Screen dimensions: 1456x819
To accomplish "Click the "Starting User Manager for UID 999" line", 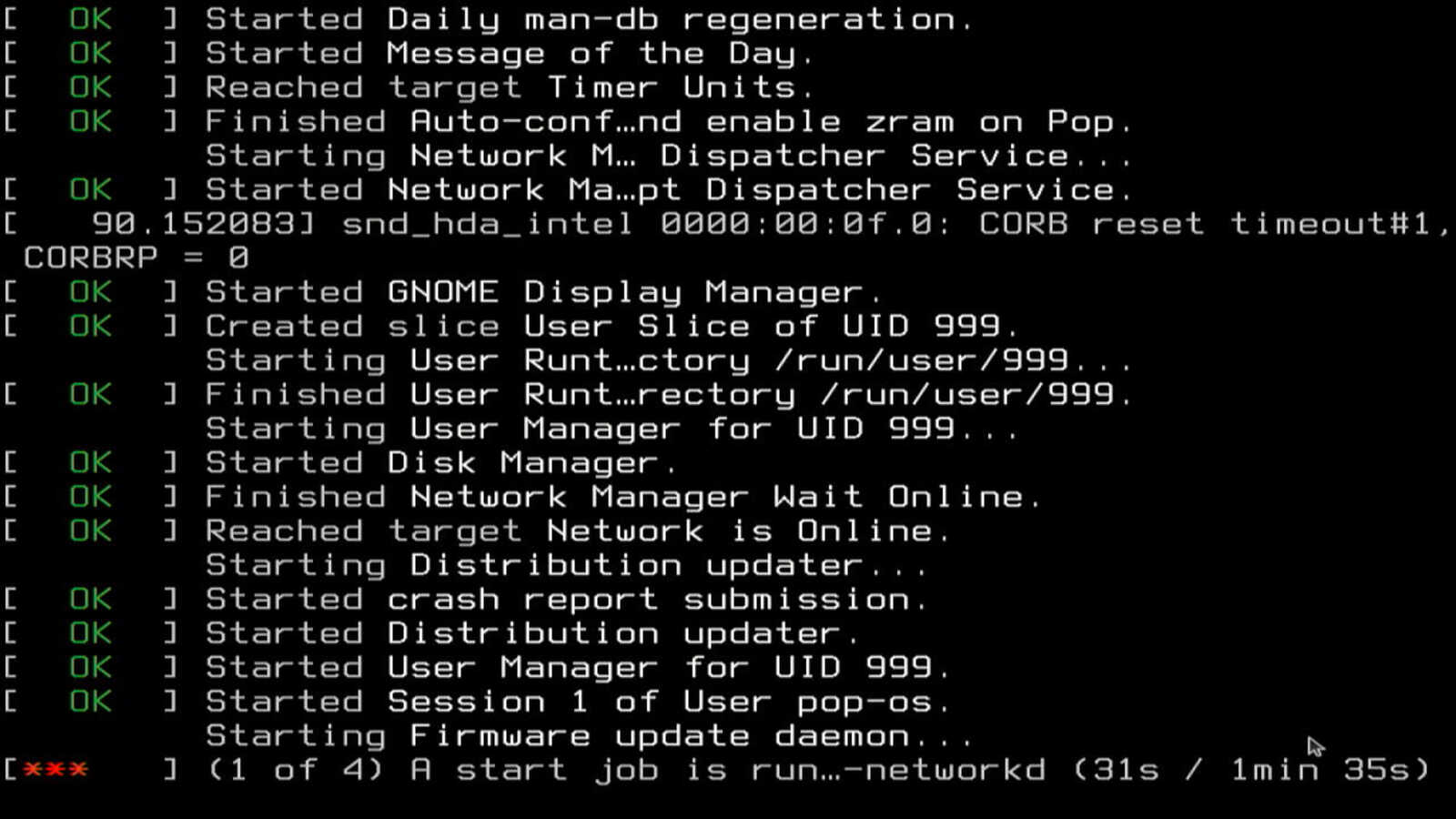I will pyautogui.click(x=611, y=429).
